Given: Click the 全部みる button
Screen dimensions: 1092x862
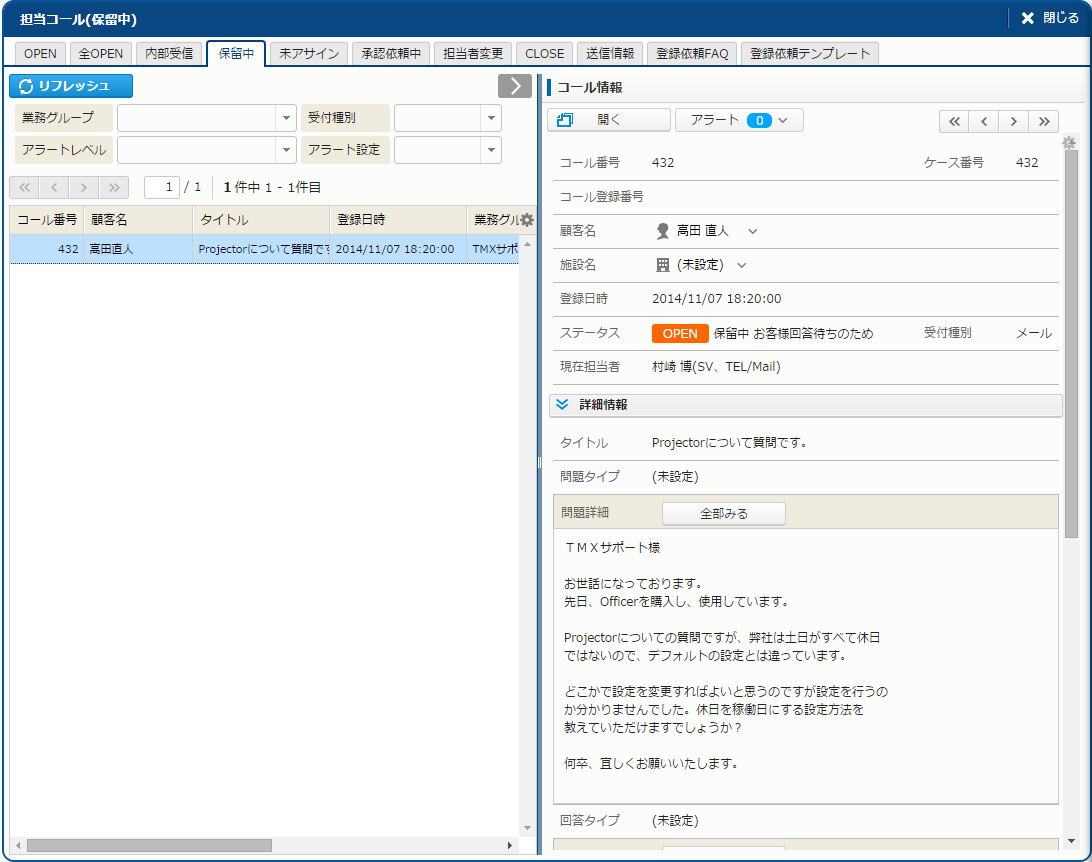Looking at the screenshot, I should coord(723,514).
